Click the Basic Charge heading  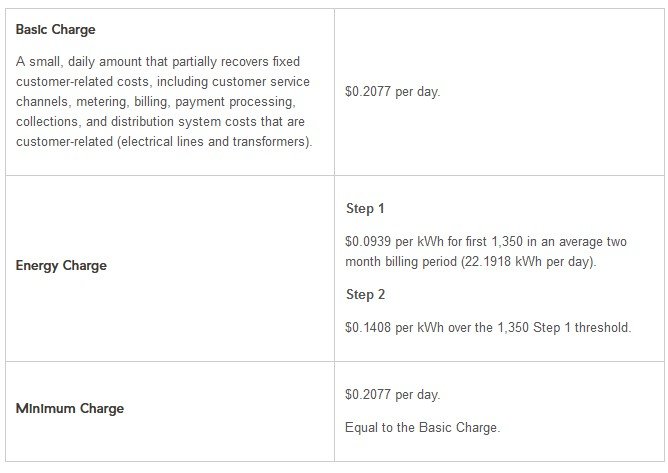pos(55,29)
